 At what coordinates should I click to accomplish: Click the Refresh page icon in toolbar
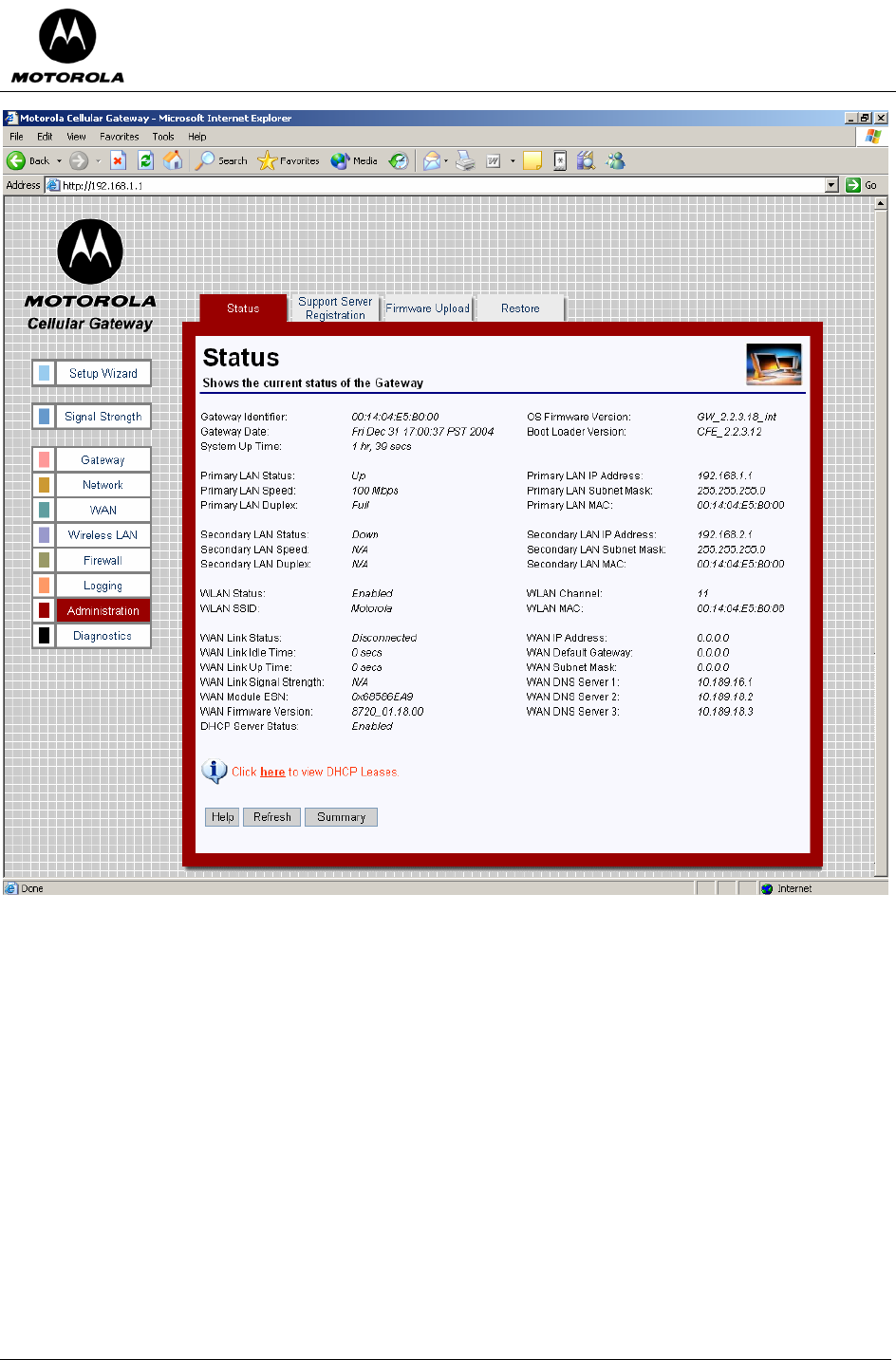pyautogui.click(x=145, y=161)
